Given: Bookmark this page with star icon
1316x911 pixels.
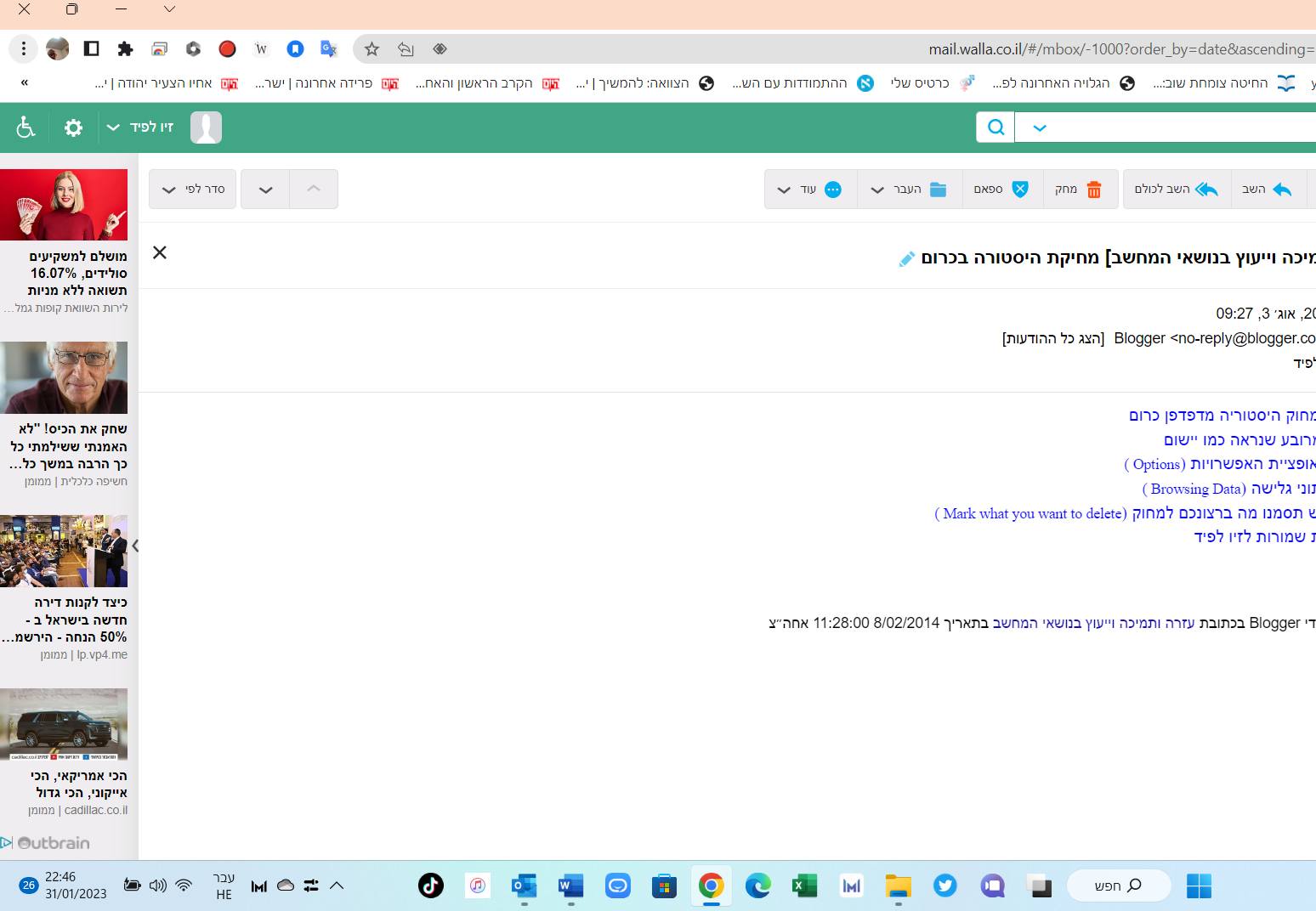Looking at the screenshot, I should point(372,49).
